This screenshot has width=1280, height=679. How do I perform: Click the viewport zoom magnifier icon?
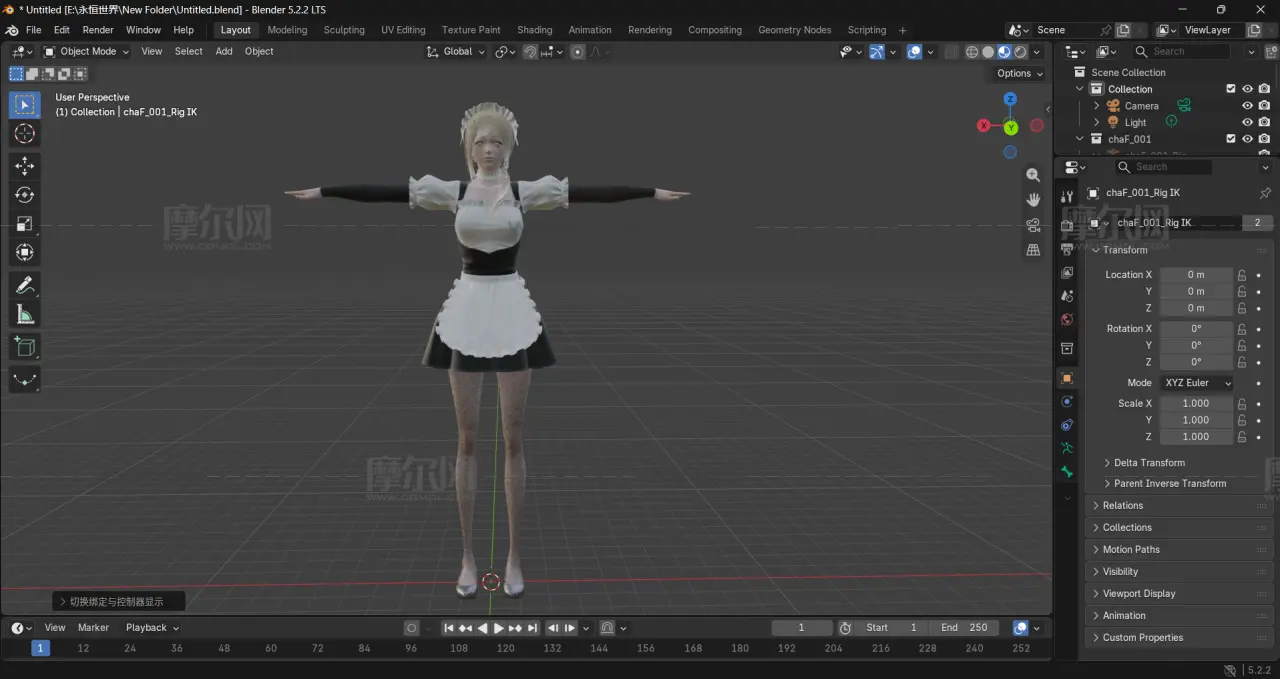[x=1033, y=175]
